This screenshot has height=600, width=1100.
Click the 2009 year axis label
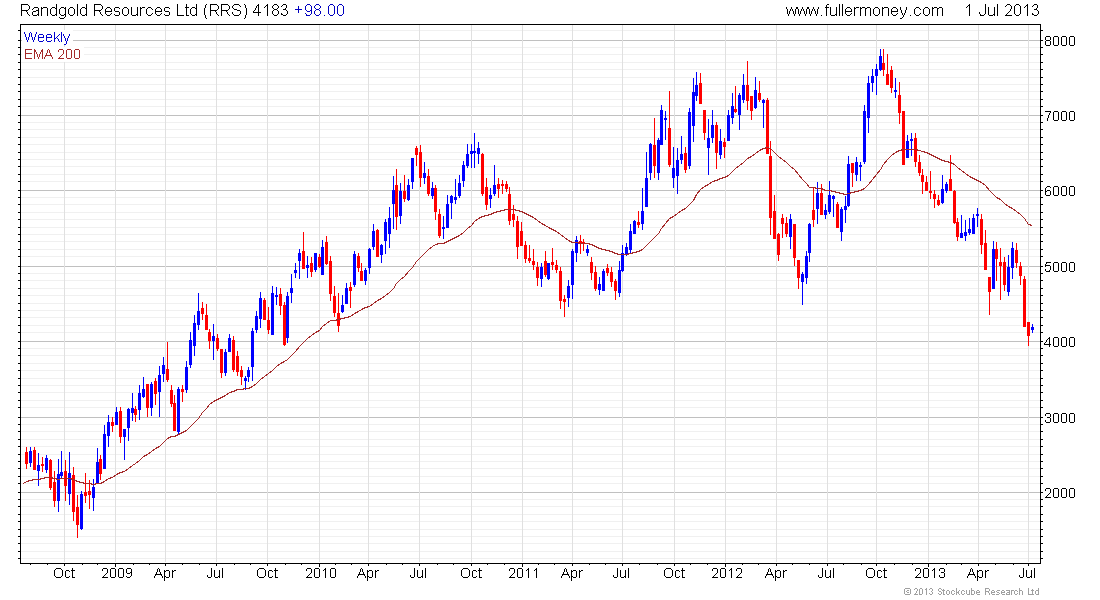coord(116,573)
